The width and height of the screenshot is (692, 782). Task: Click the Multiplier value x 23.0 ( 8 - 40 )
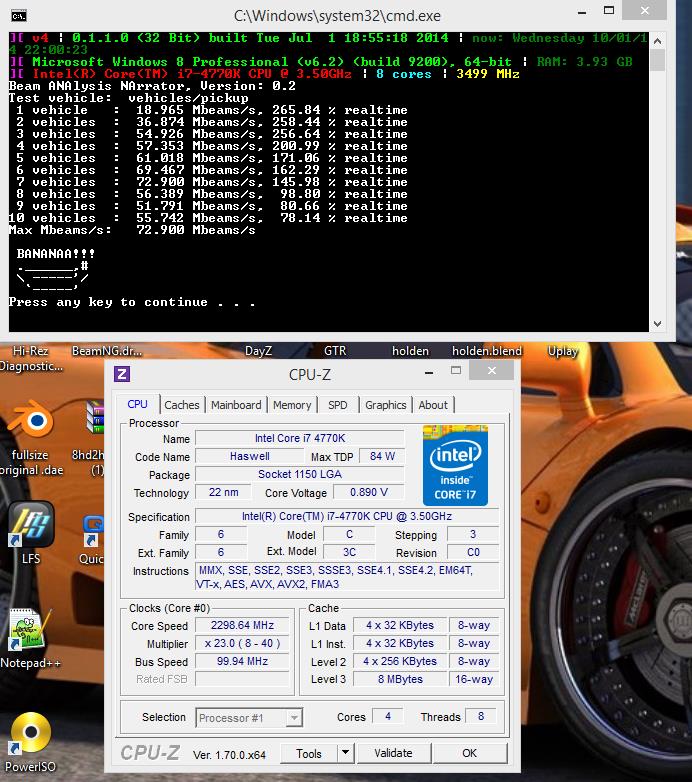(x=242, y=643)
